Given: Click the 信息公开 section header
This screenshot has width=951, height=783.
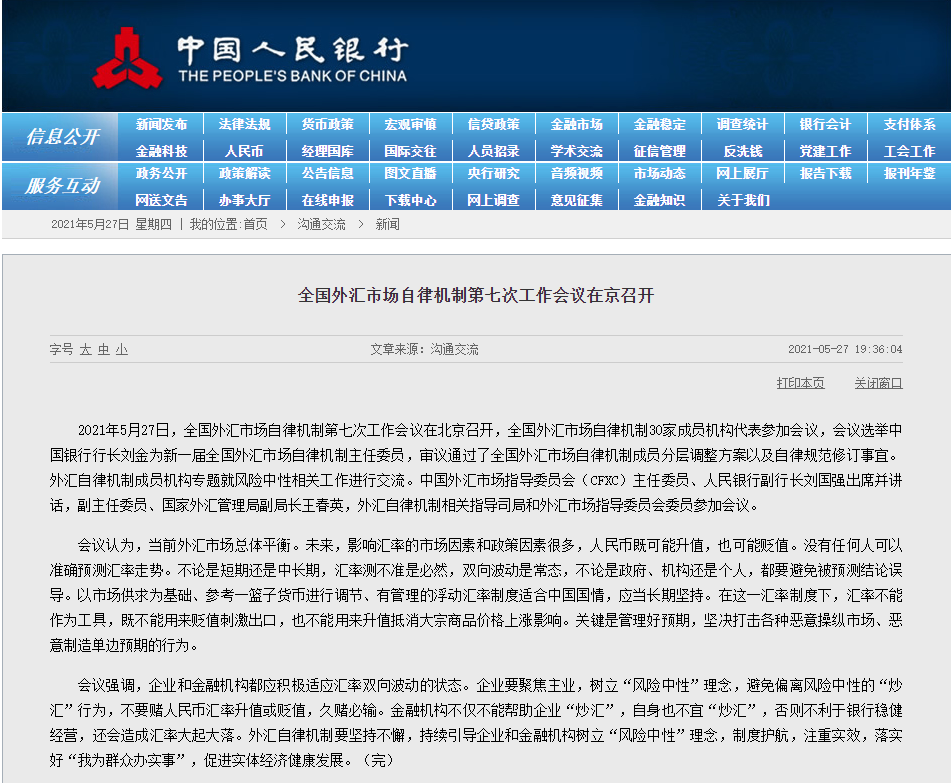Looking at the screenshot, I should click(62, 137).
